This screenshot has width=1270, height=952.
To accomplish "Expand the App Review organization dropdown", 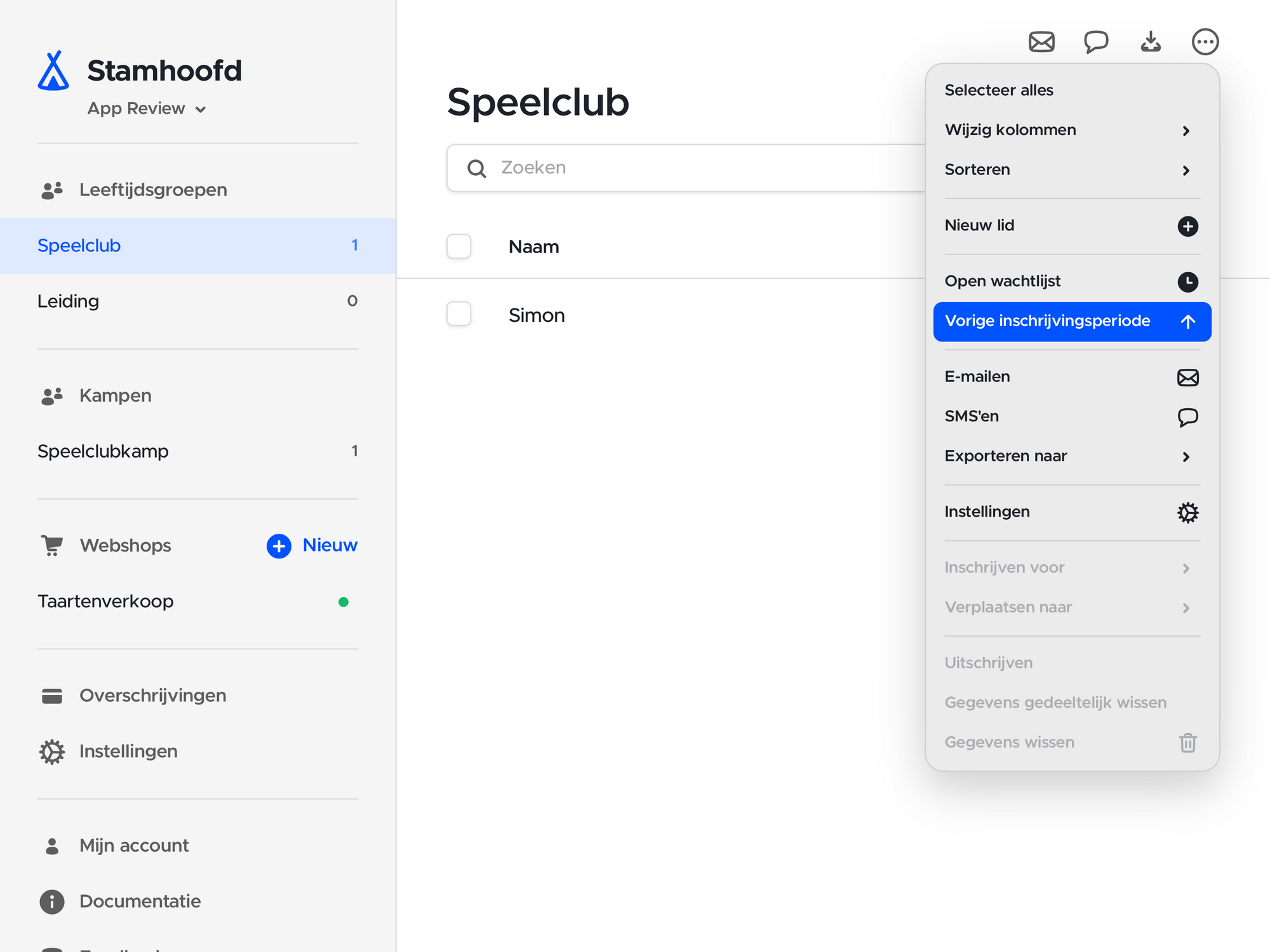I will [147, 109].
